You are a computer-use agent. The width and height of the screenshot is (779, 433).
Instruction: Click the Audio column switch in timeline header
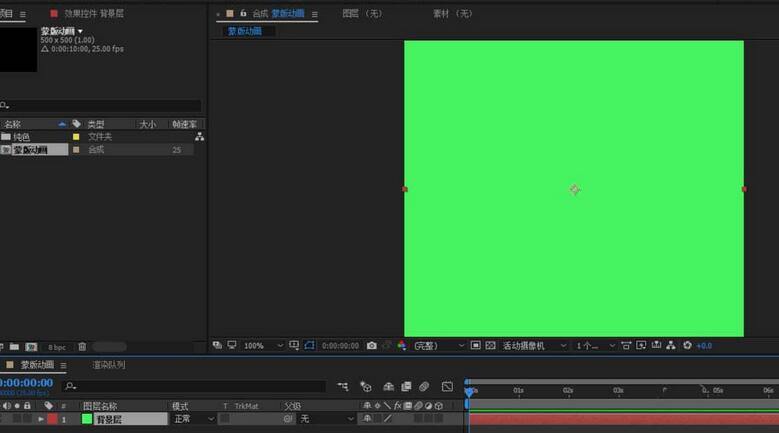coord(7,406)
